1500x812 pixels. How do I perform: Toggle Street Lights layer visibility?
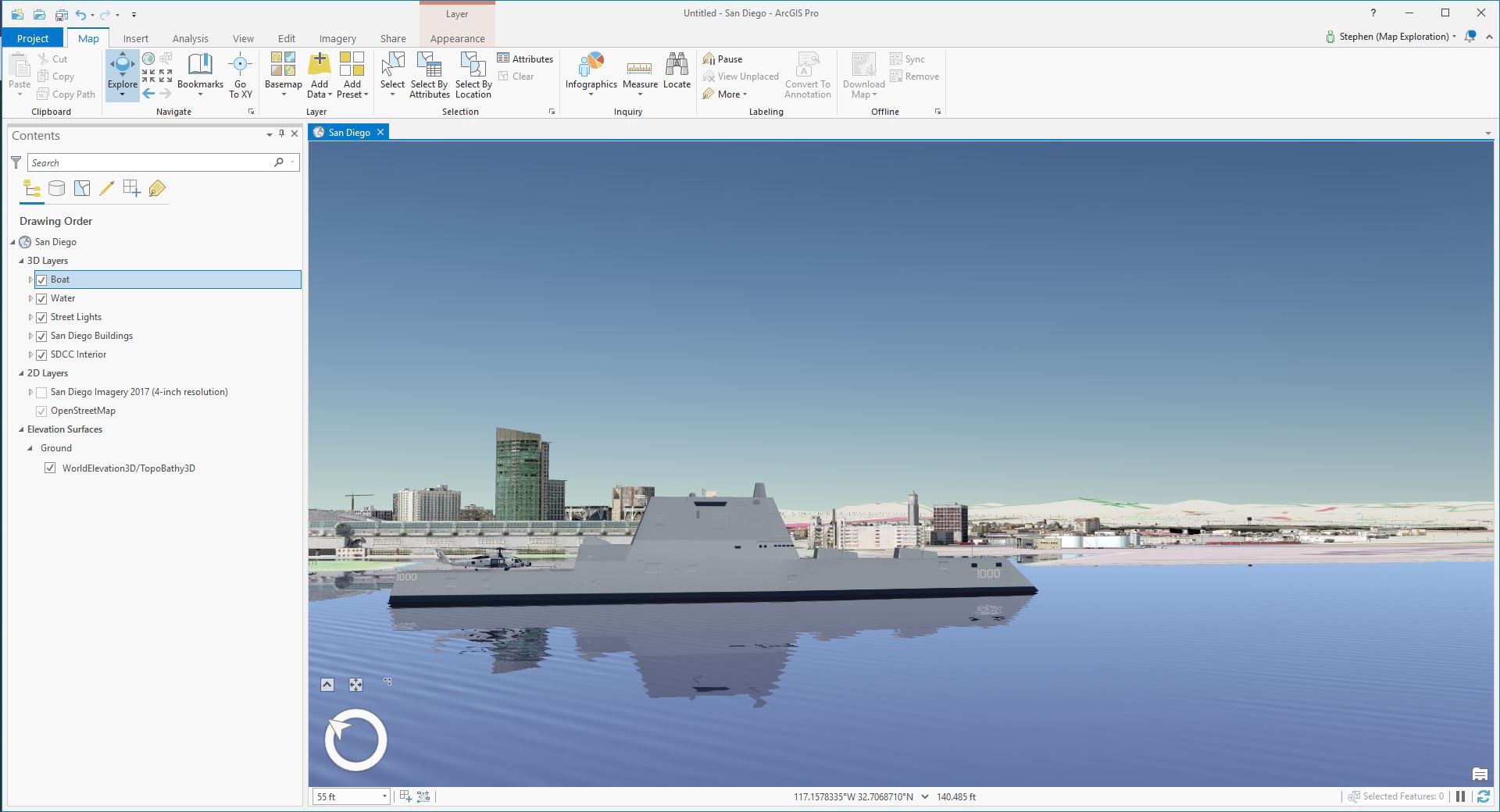point(41,317)
